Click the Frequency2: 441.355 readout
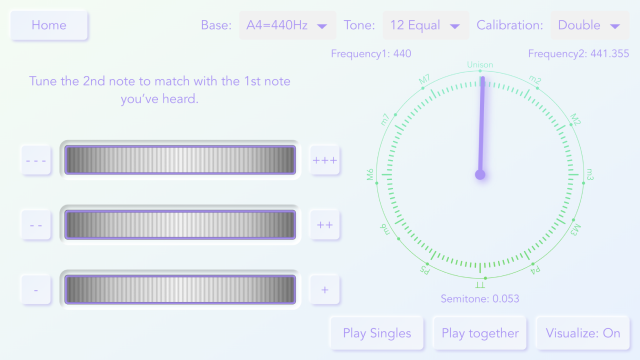This screenshot has width=640, height=360. click(x=578, y=53)
